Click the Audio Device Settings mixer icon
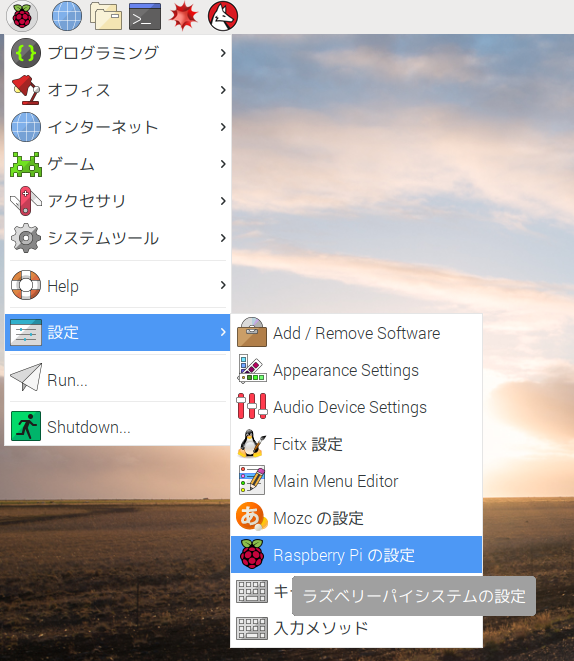The width and height of the screenshot is (574, 661). pyautogui.click(x=252, y=406)
